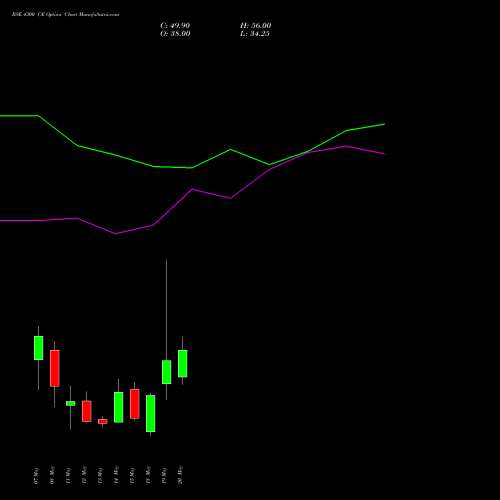
Task: Select the 15 May date label
Action: point(132,475)
